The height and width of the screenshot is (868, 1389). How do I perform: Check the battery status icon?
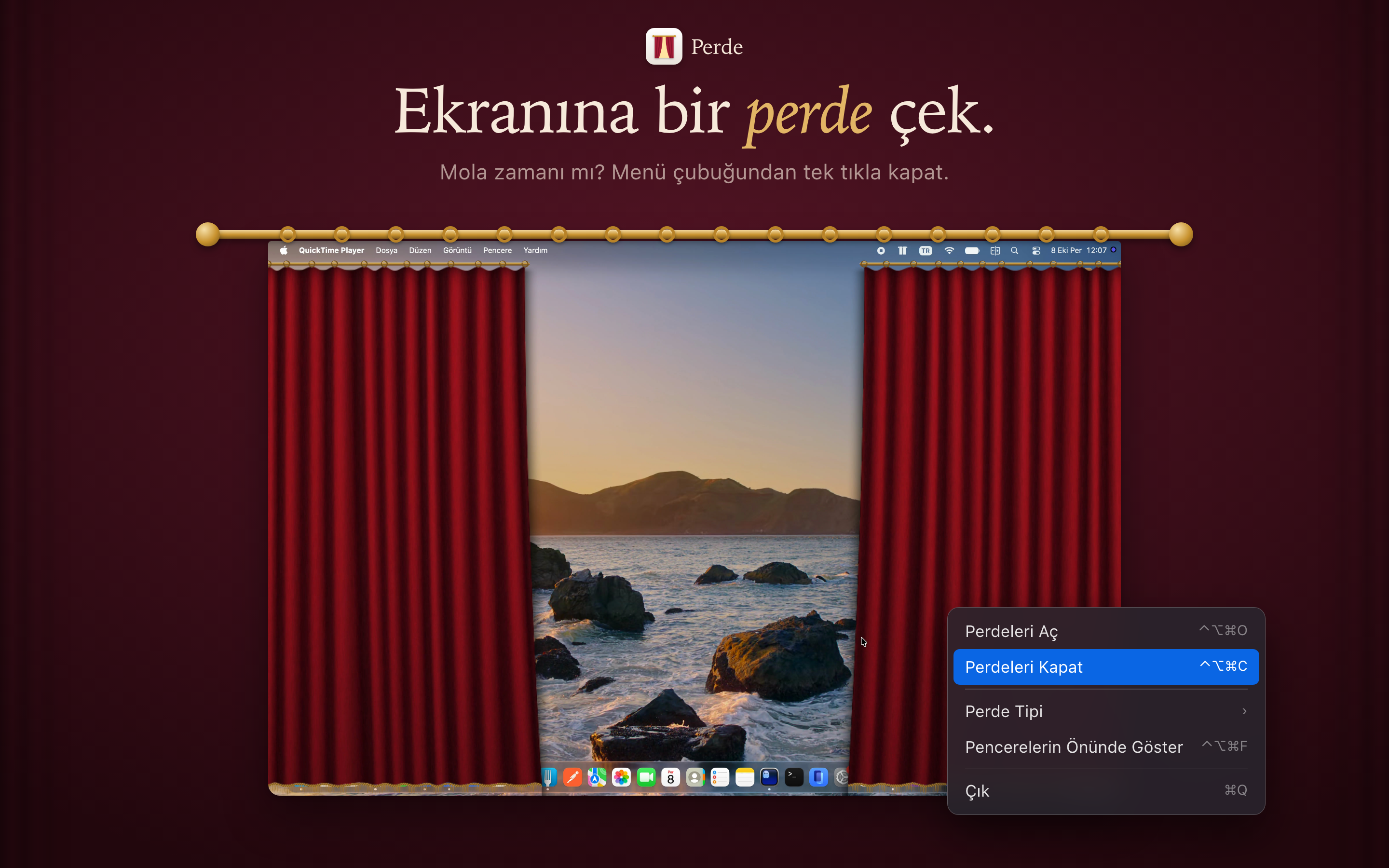pos(972,250)
